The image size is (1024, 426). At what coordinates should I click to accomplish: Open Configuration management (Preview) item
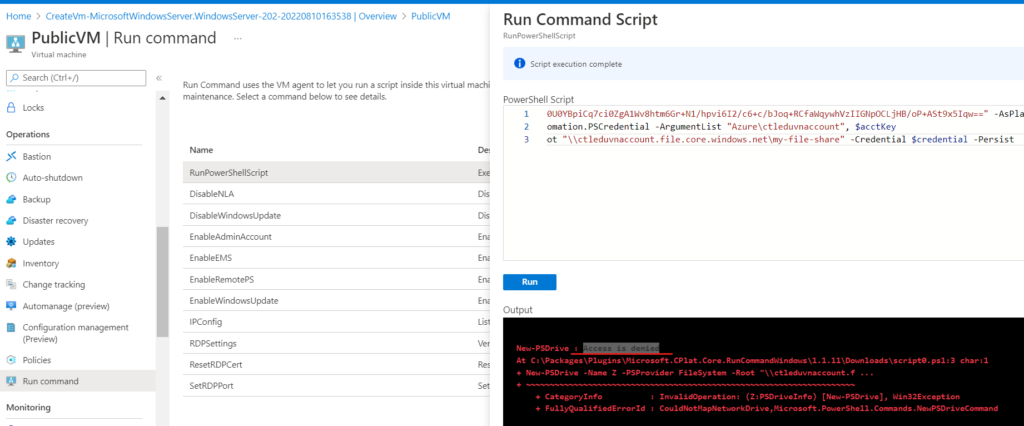pyautogui.click(x=78, y=333)
